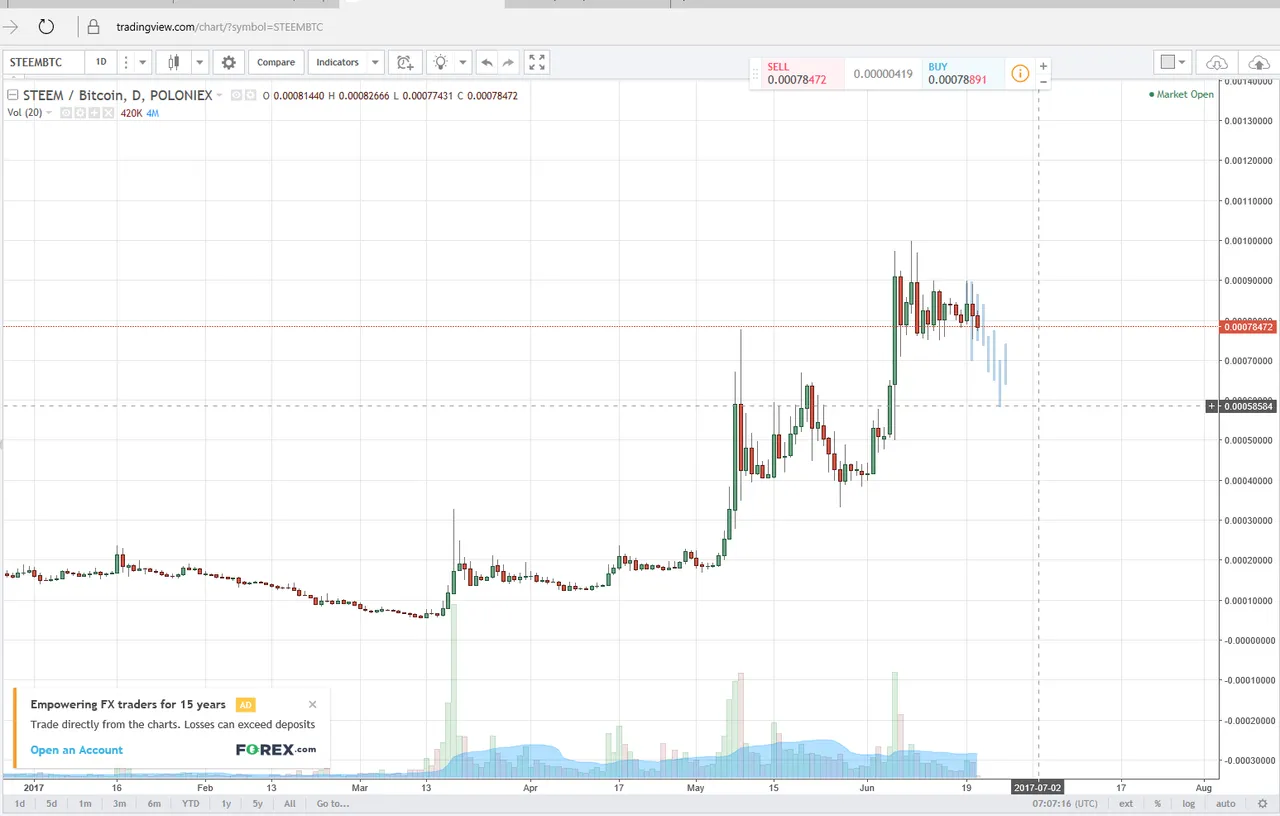
Task: Click the interval options dots icon
Action: [x=126, y=62]
